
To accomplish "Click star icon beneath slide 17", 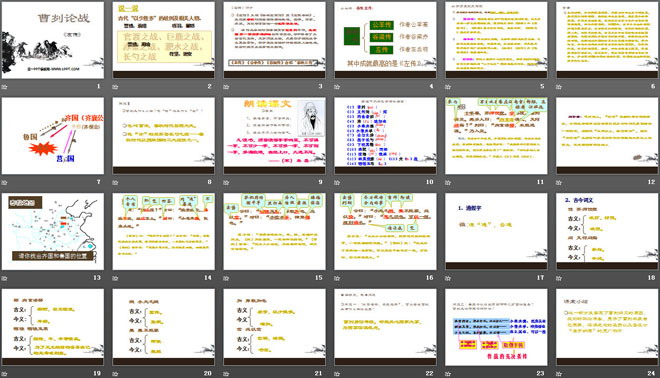I will 448,278.
